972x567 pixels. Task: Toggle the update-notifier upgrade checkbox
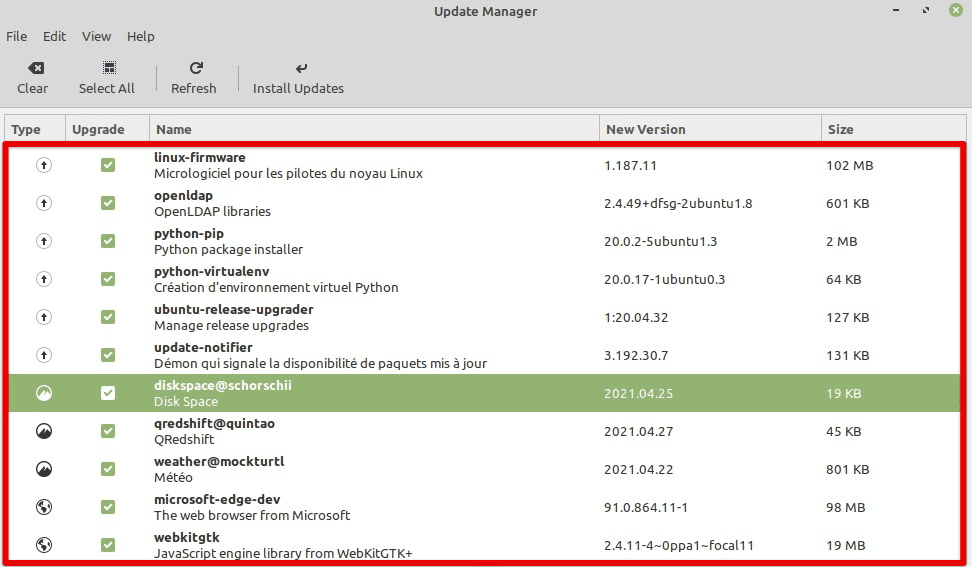[x=108, y=355]
